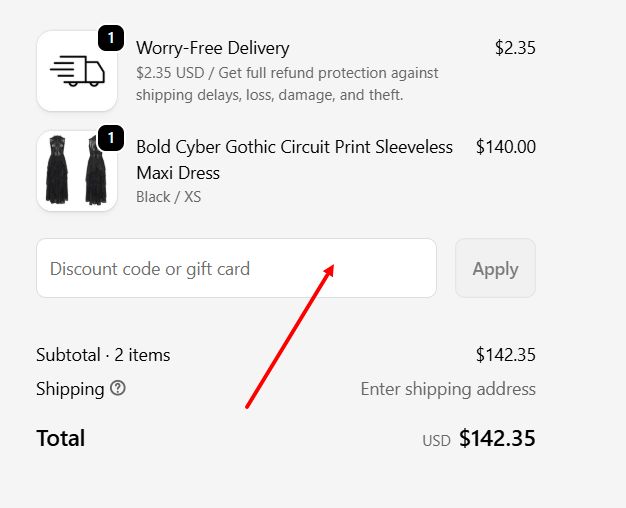Click the Worry-Free Delivery truck icon
This screenshot has height=508, width=626.
77,71
